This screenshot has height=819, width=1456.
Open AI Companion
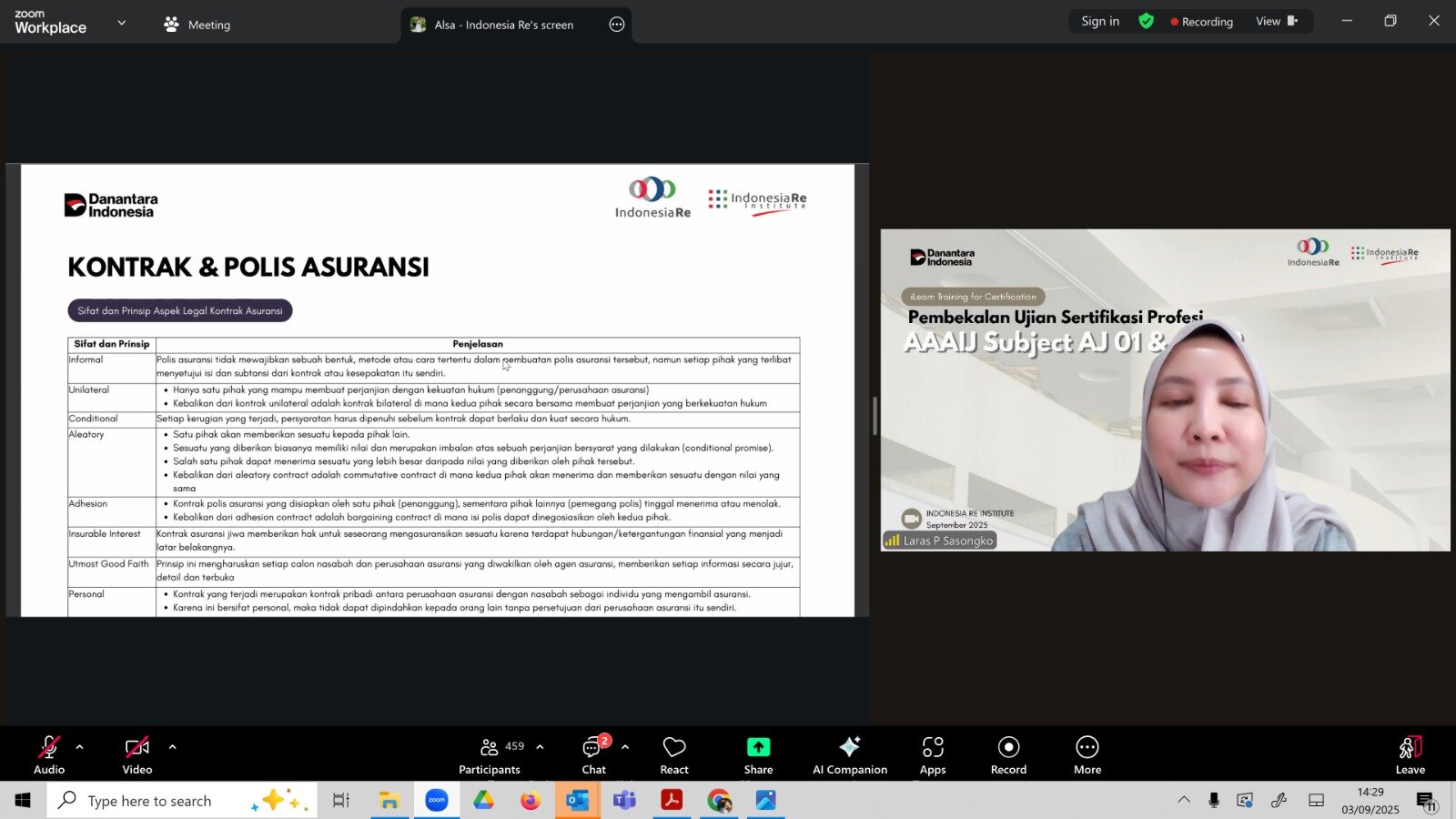pos(849,754)
